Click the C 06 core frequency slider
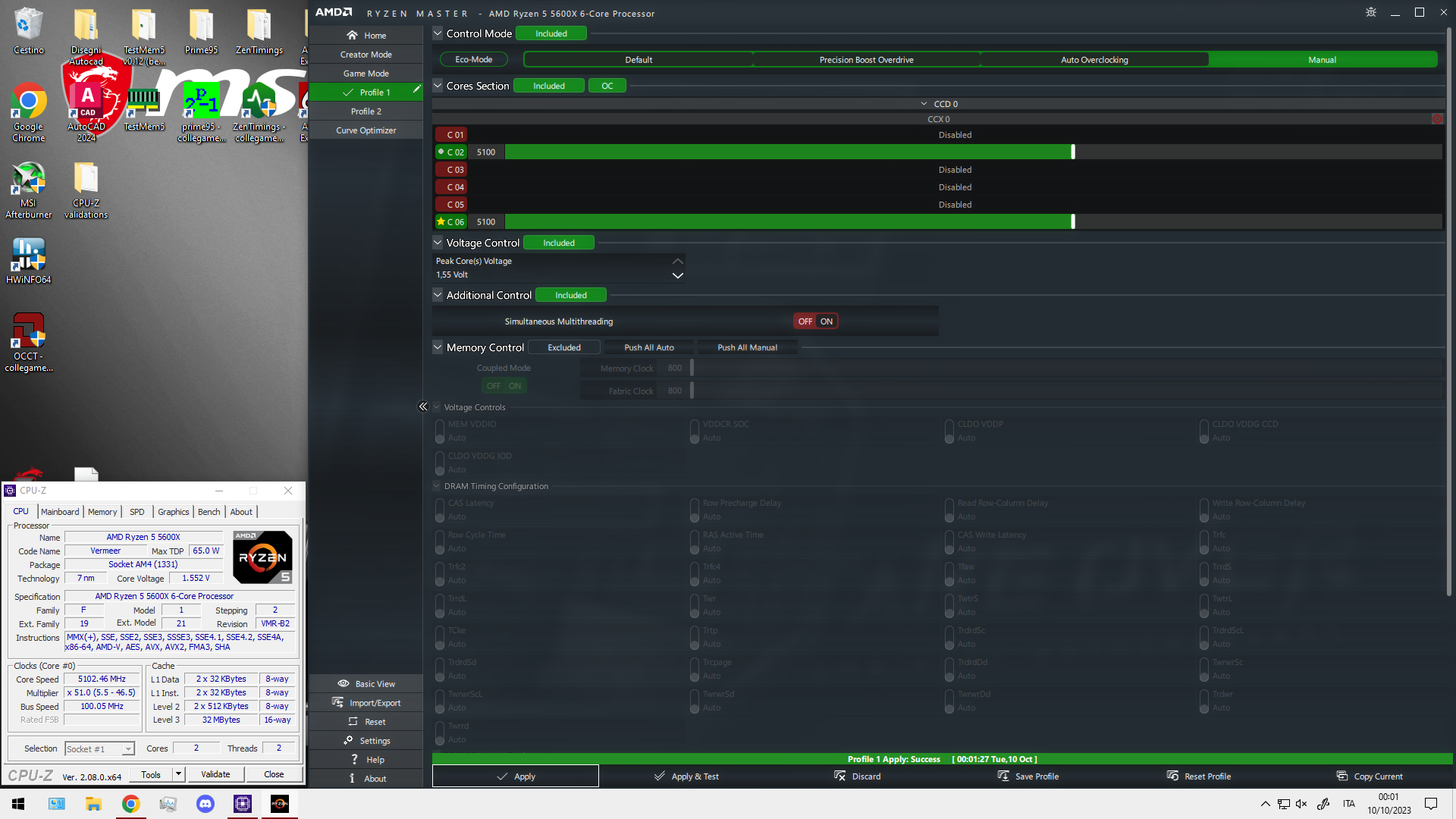The width and height of the screenshot is (1456, 819). coord(974,221)
